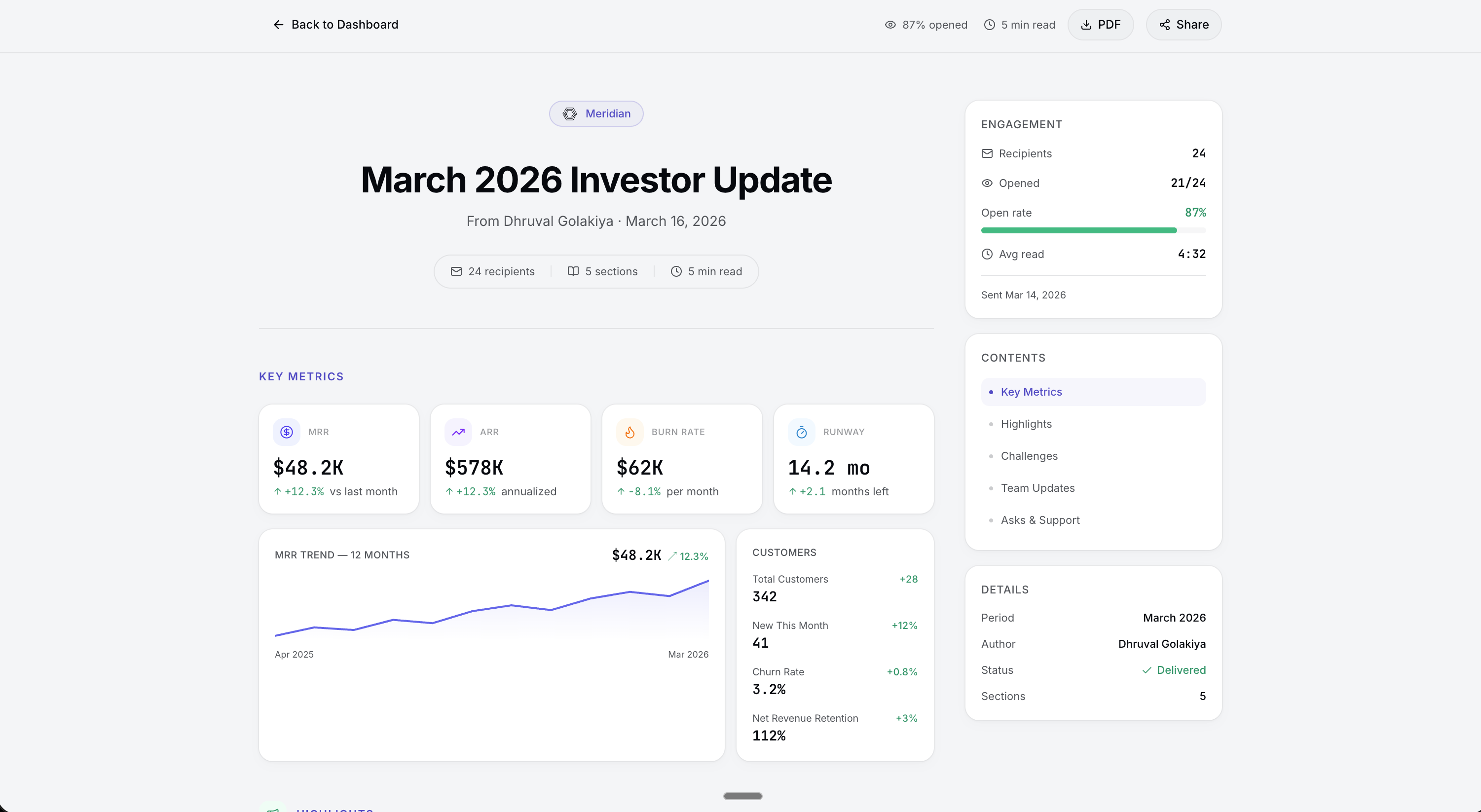The width and height of the screenshot is (1481, 812).
Task: Jump to Key Metrics in Contents
Action: click(1094, 392)
